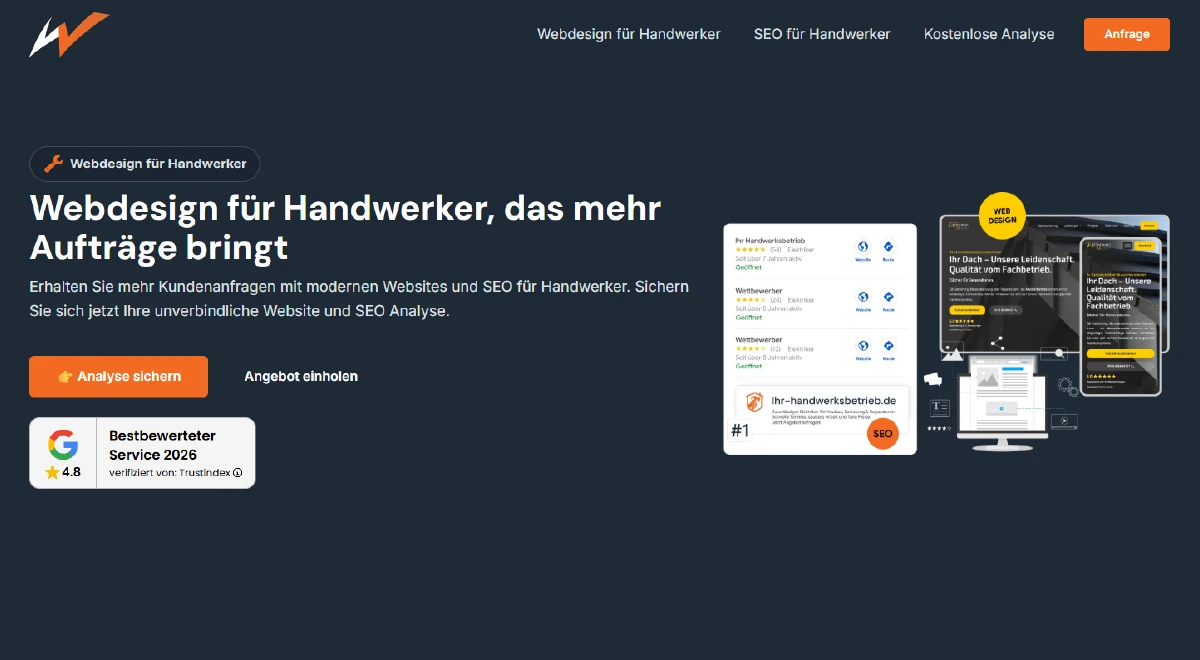
Task: Click Website globe icon for Ihr Handwerksbetrieb
Action: [862, 248]
